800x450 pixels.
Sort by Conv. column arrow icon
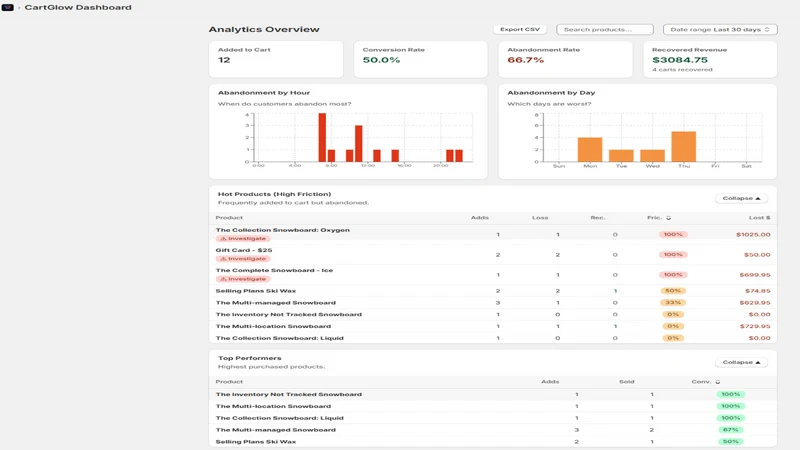coord(718,382)
